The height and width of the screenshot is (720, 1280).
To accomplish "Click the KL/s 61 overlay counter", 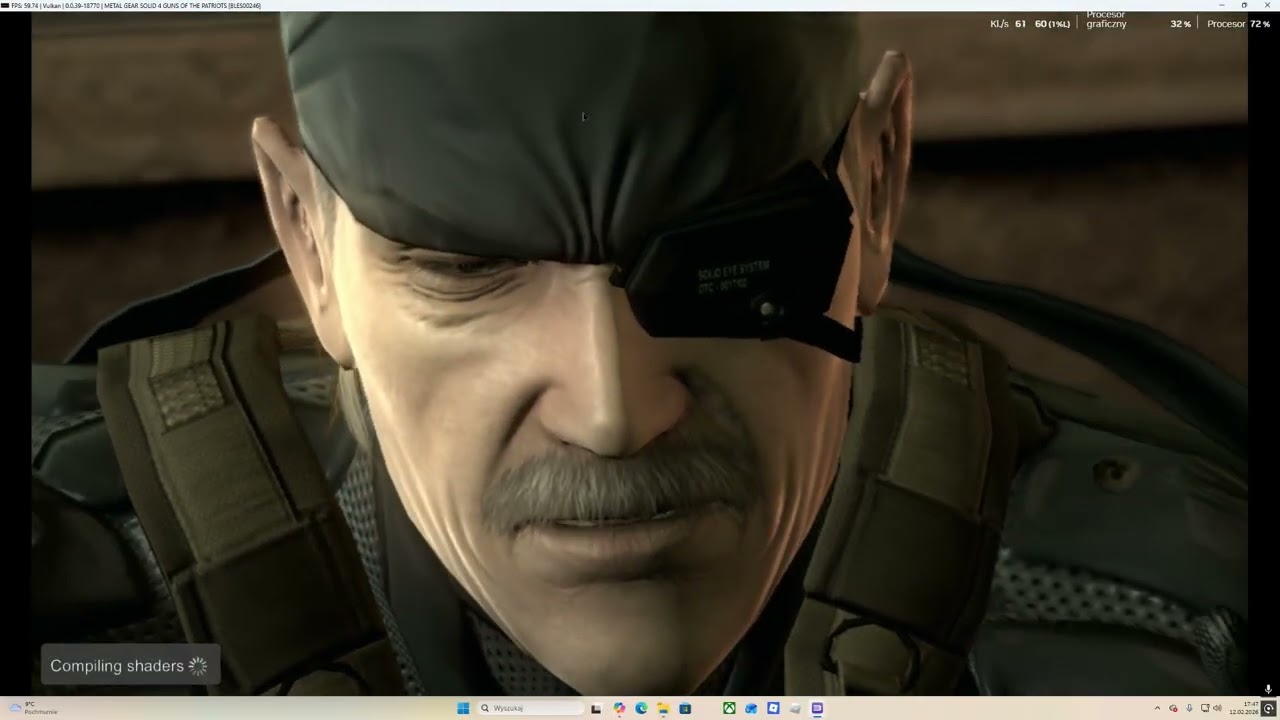I will [x=1008, y=23].
